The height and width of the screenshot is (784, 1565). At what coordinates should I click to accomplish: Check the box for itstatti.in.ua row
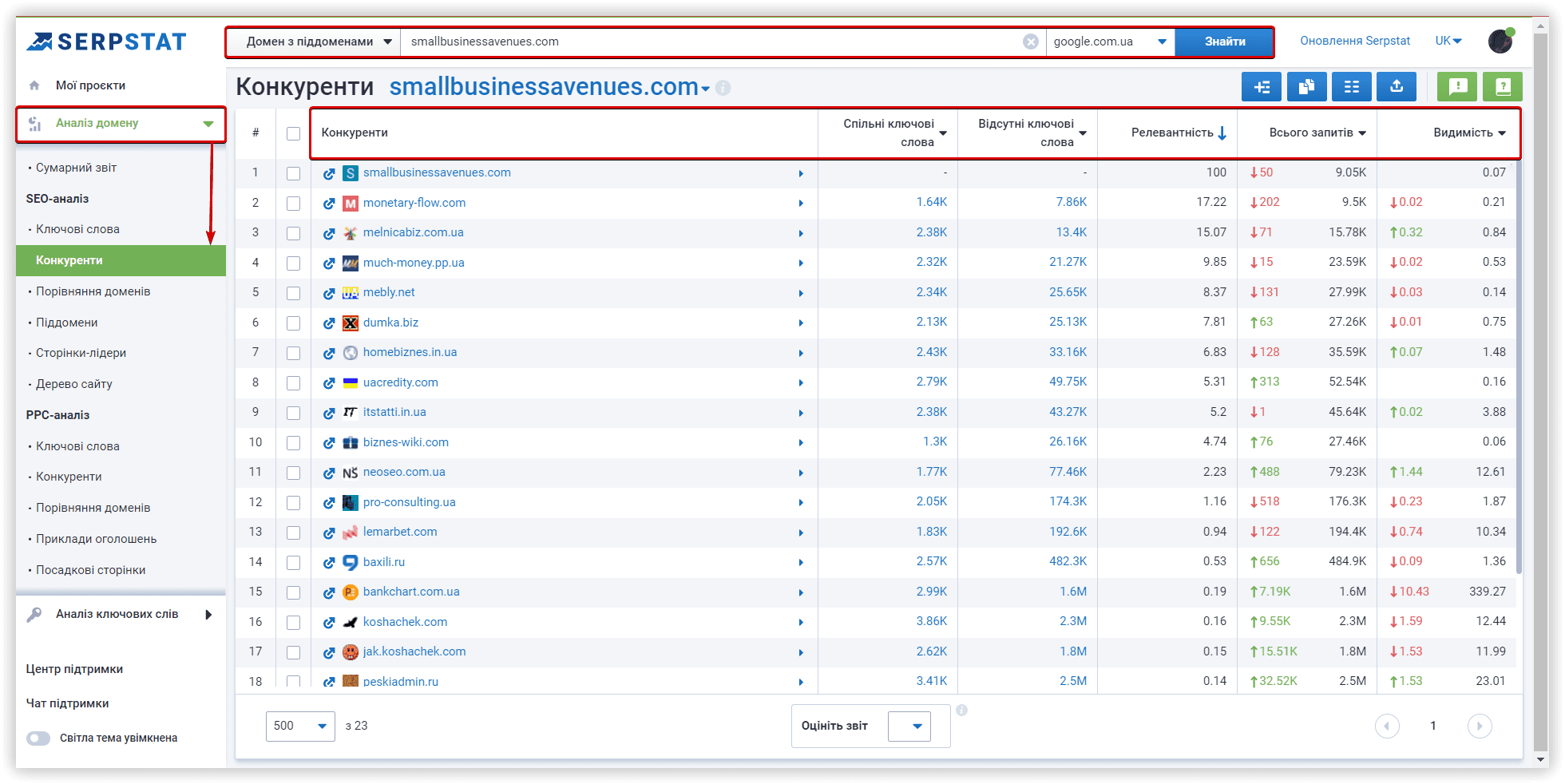click(x=294, y=413)
